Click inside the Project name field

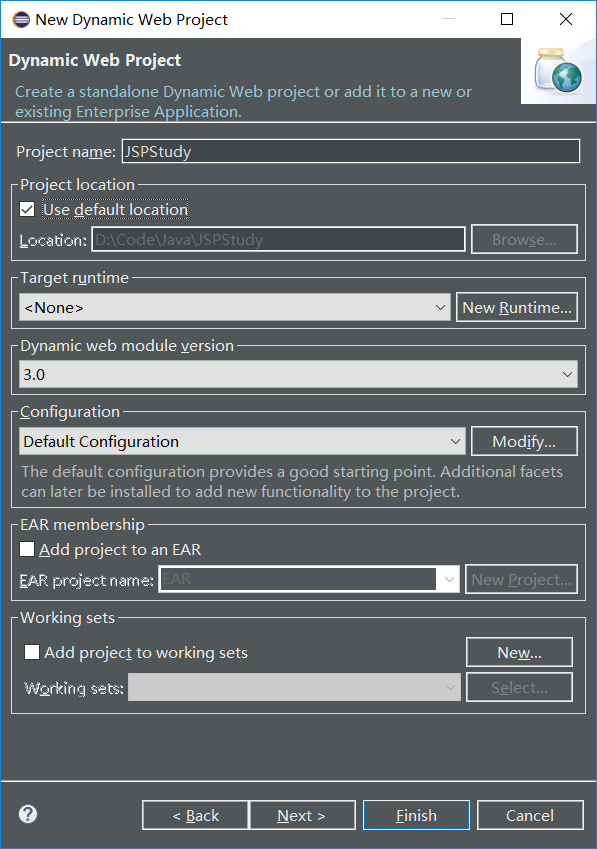(x=350, y=151)
